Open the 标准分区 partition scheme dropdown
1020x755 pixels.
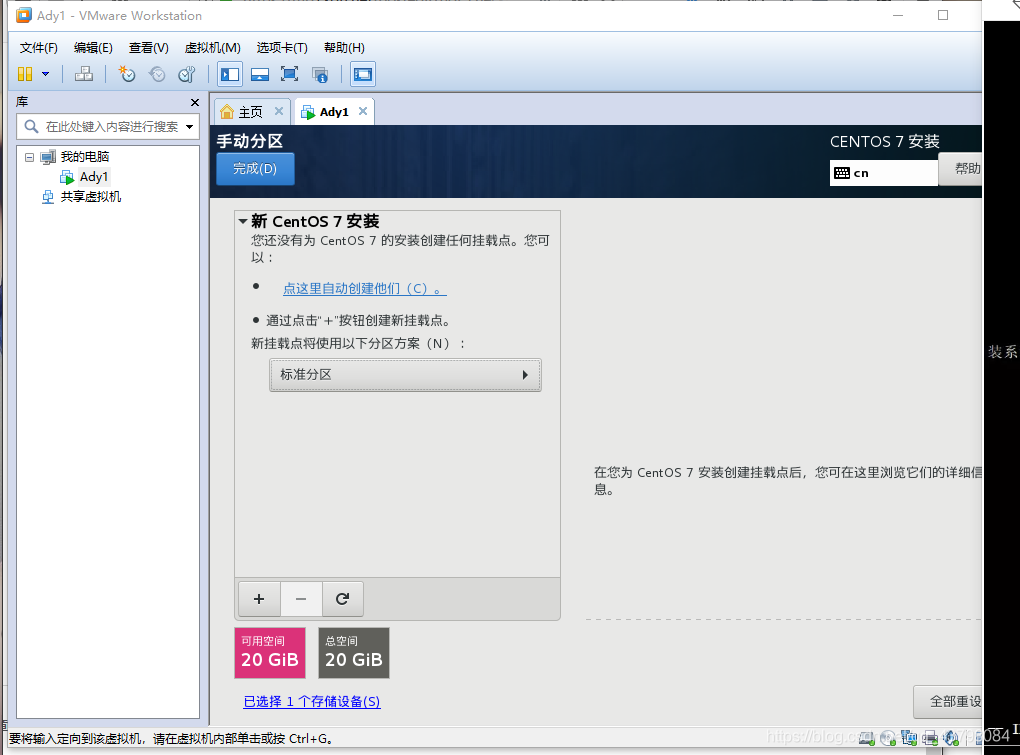[x=405, y=375]
